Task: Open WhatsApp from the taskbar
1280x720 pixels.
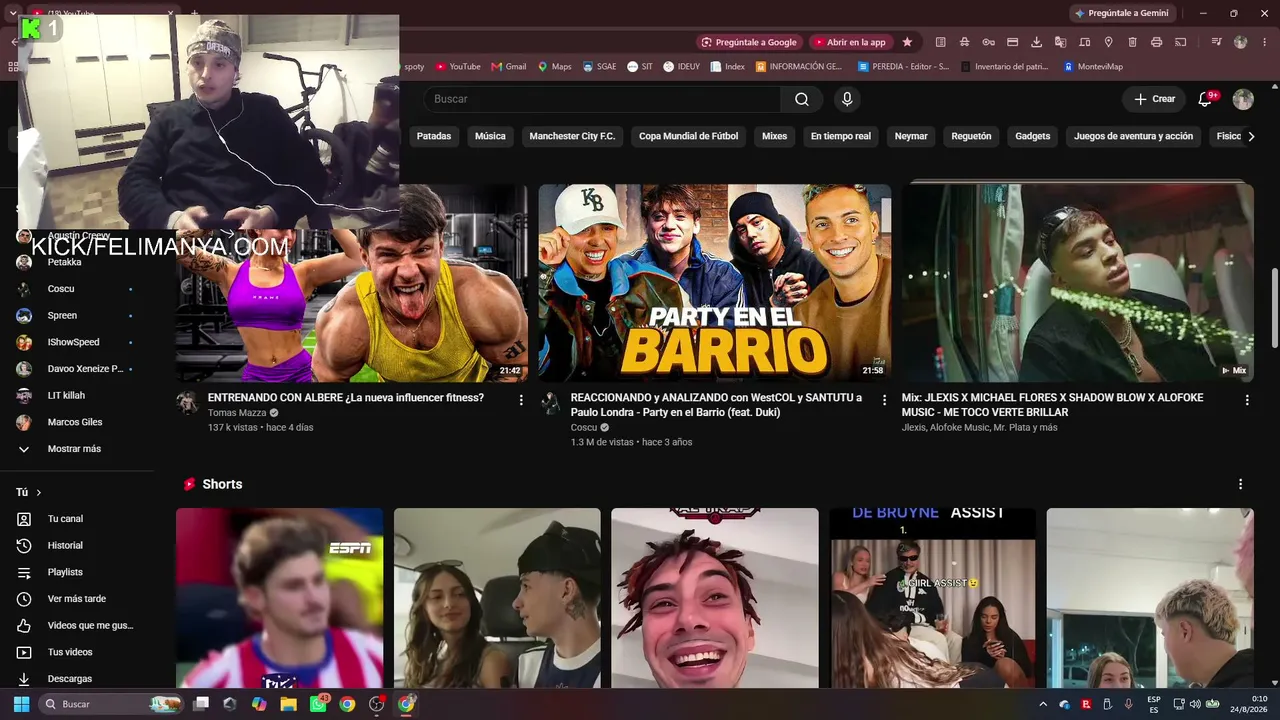Action: click(318, 704)
